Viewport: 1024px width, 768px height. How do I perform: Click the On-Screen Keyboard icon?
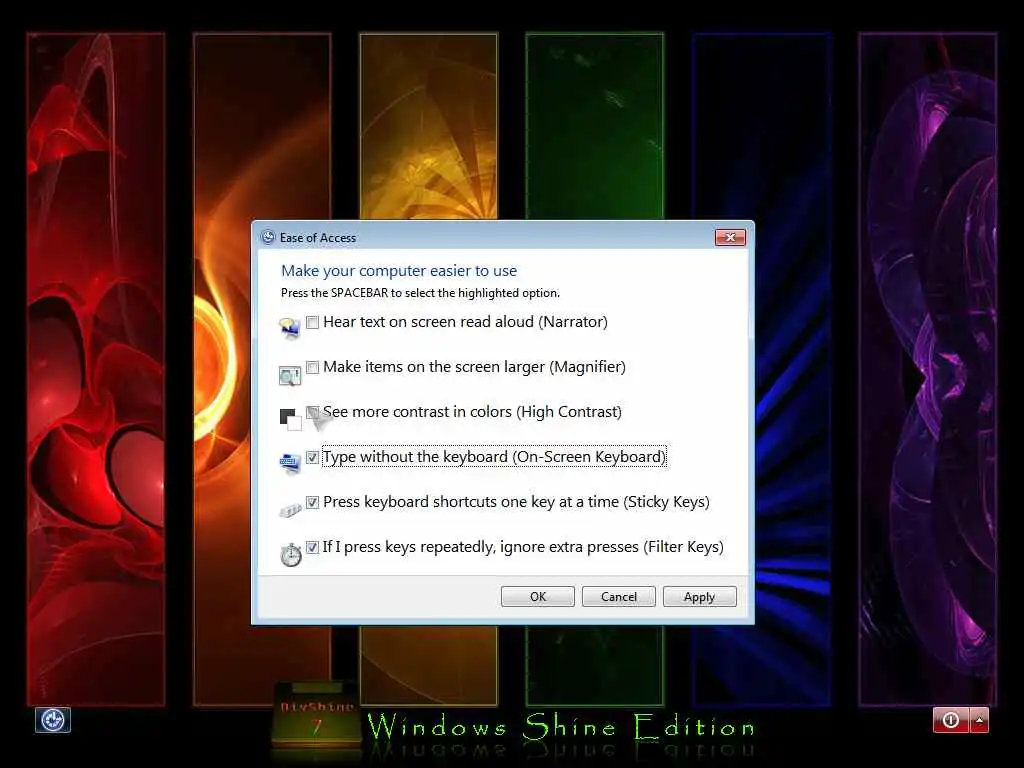[x=290, y=463]
